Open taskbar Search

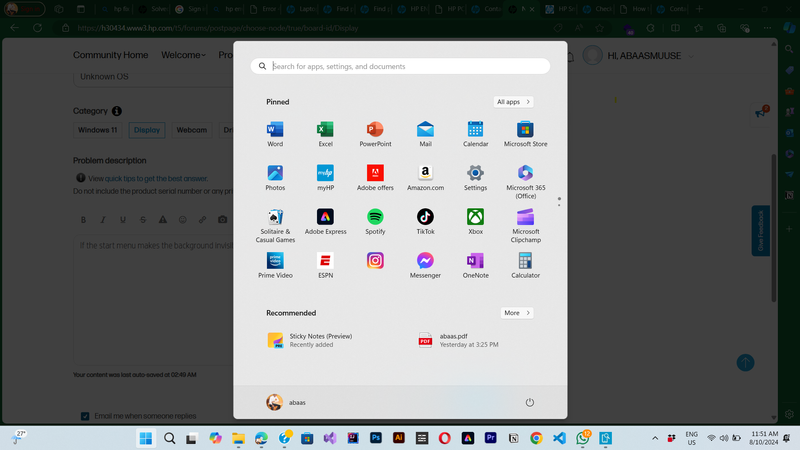(169, 438)
